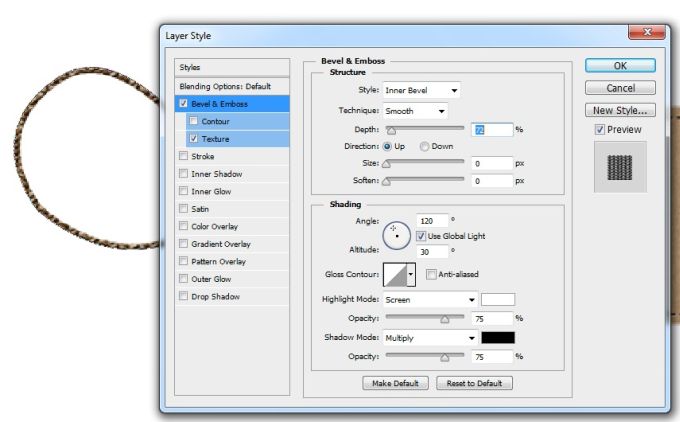The image size is (680, 422).
Task: Open the black Shadow color swatch
Action: click(498, 338)
